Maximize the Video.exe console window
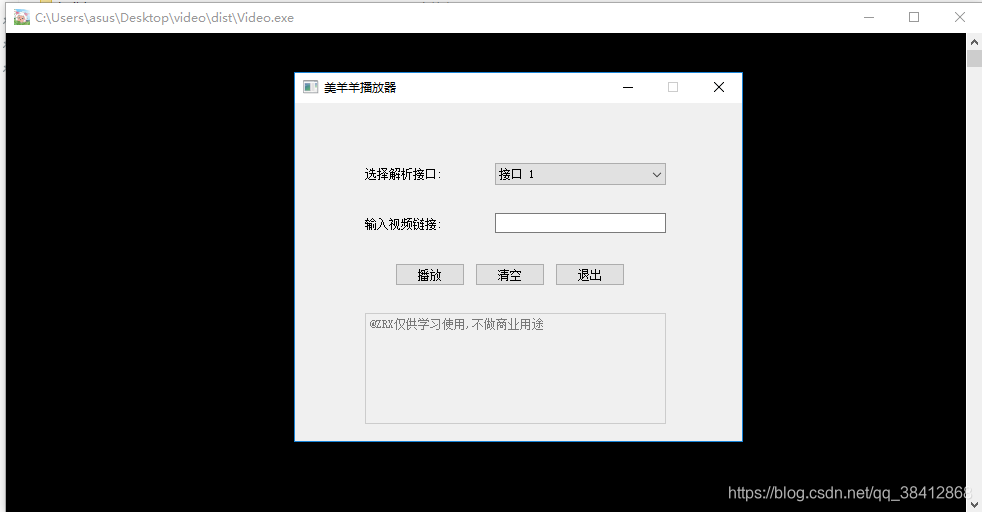Screen dimensions: 982x512 tap(914, 18)
